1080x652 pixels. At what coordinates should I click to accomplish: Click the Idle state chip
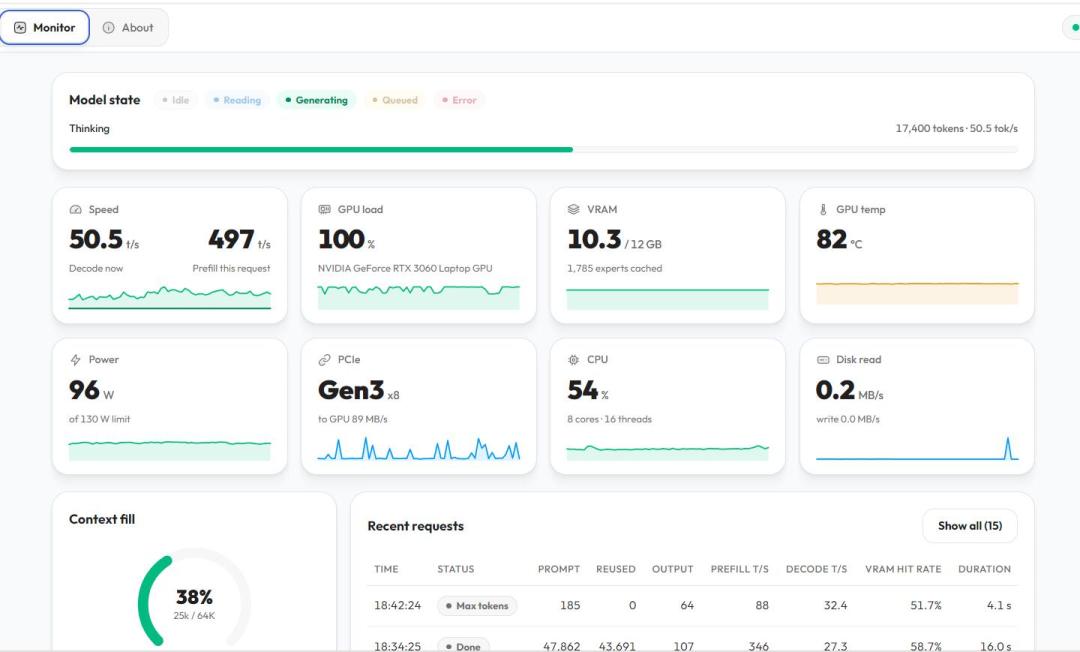(176, 100)
